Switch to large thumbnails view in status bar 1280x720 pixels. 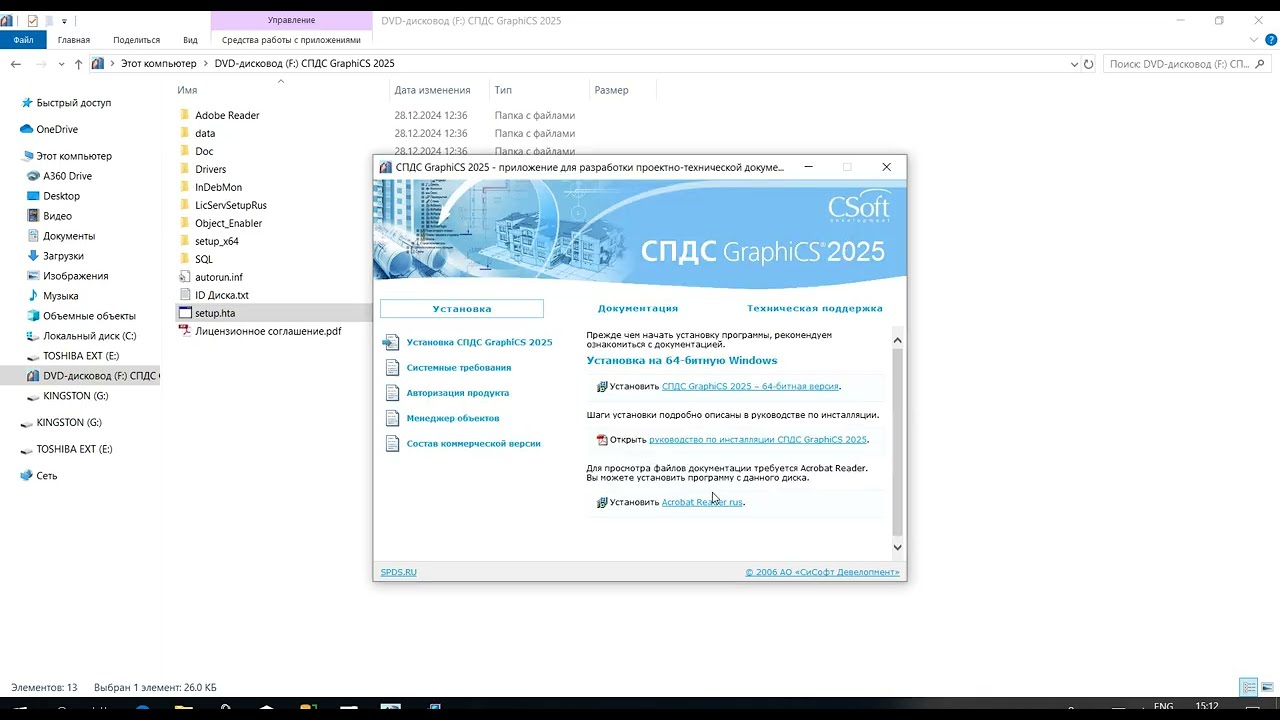pyautogui.click(x=1266, y=687)
